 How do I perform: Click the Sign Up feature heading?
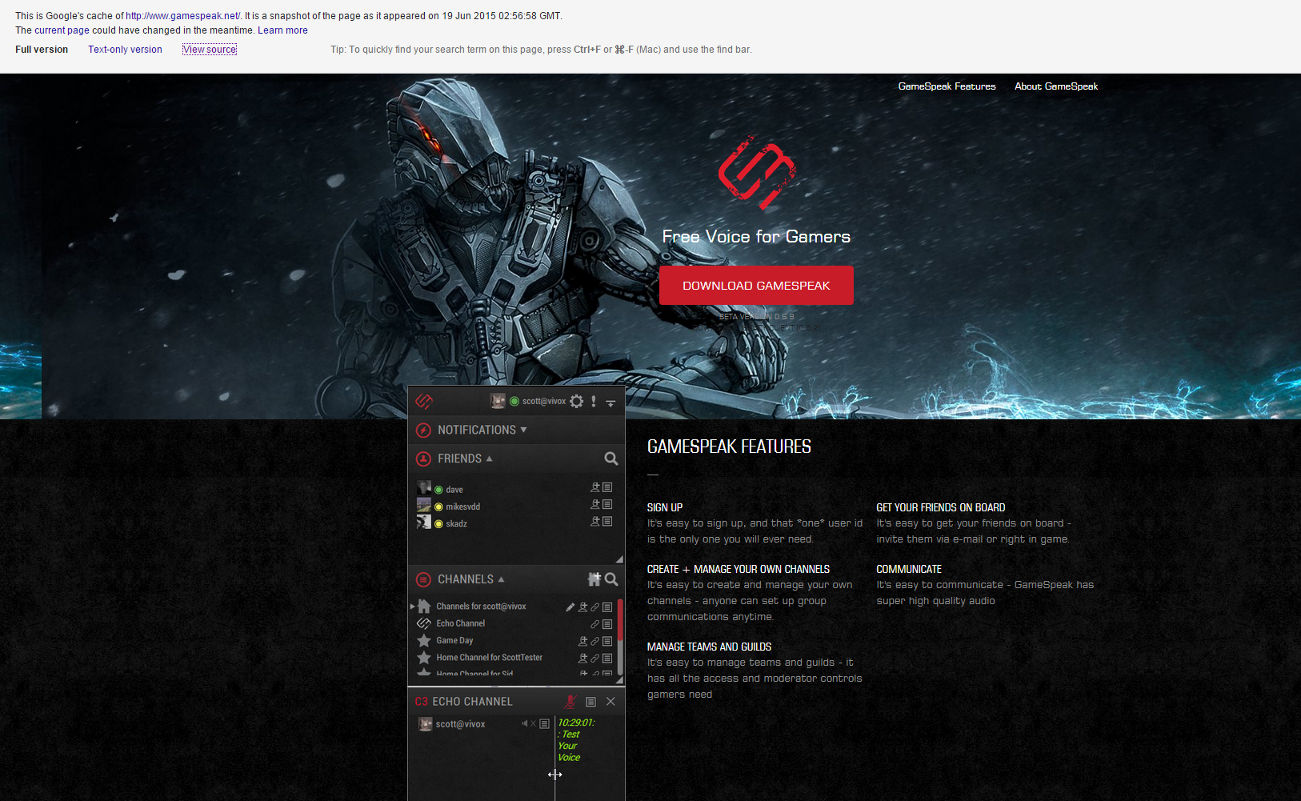[x=665, y=507]
